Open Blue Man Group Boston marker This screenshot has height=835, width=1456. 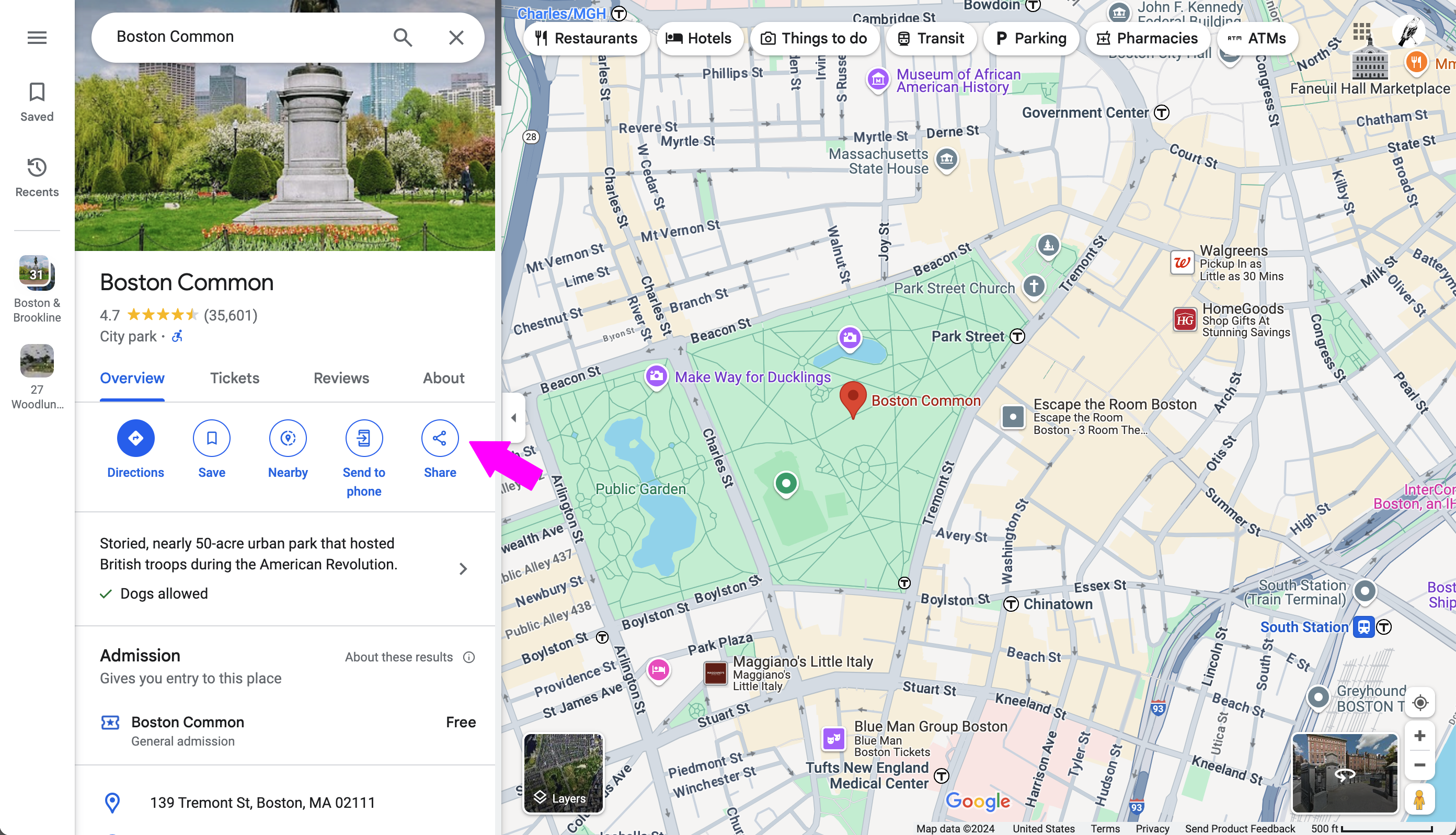[834, 739]
